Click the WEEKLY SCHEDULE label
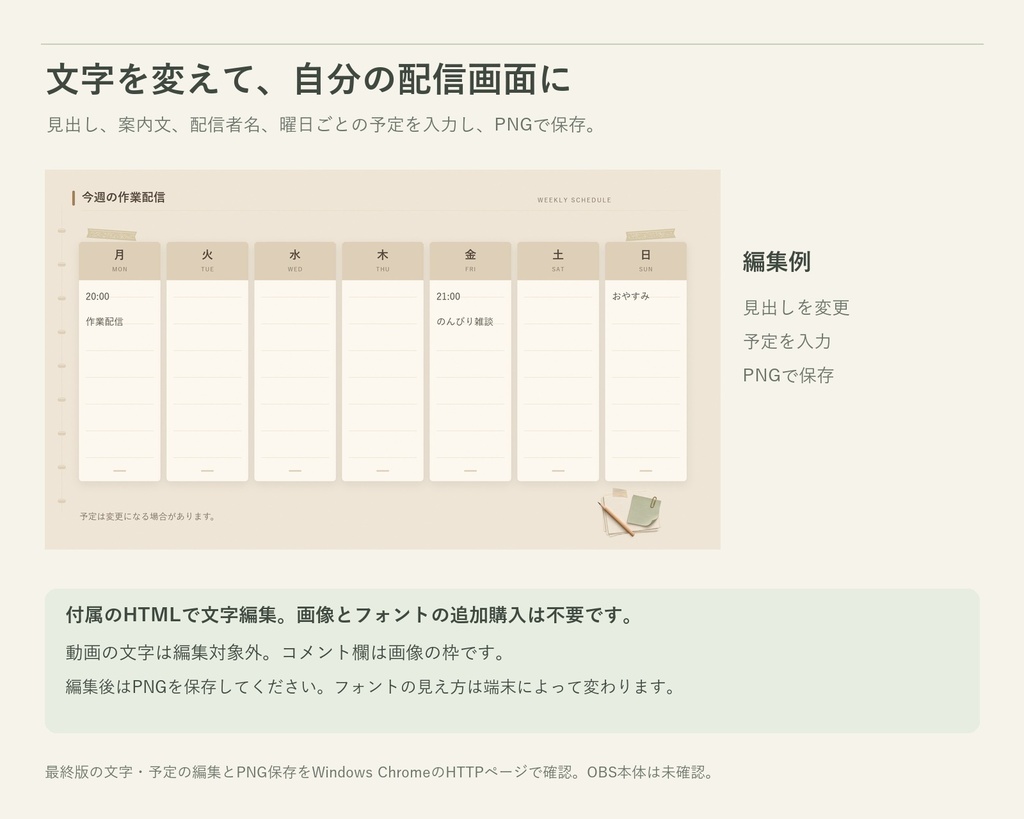The height and width of the screenshot is (819, 1024). 574,200
